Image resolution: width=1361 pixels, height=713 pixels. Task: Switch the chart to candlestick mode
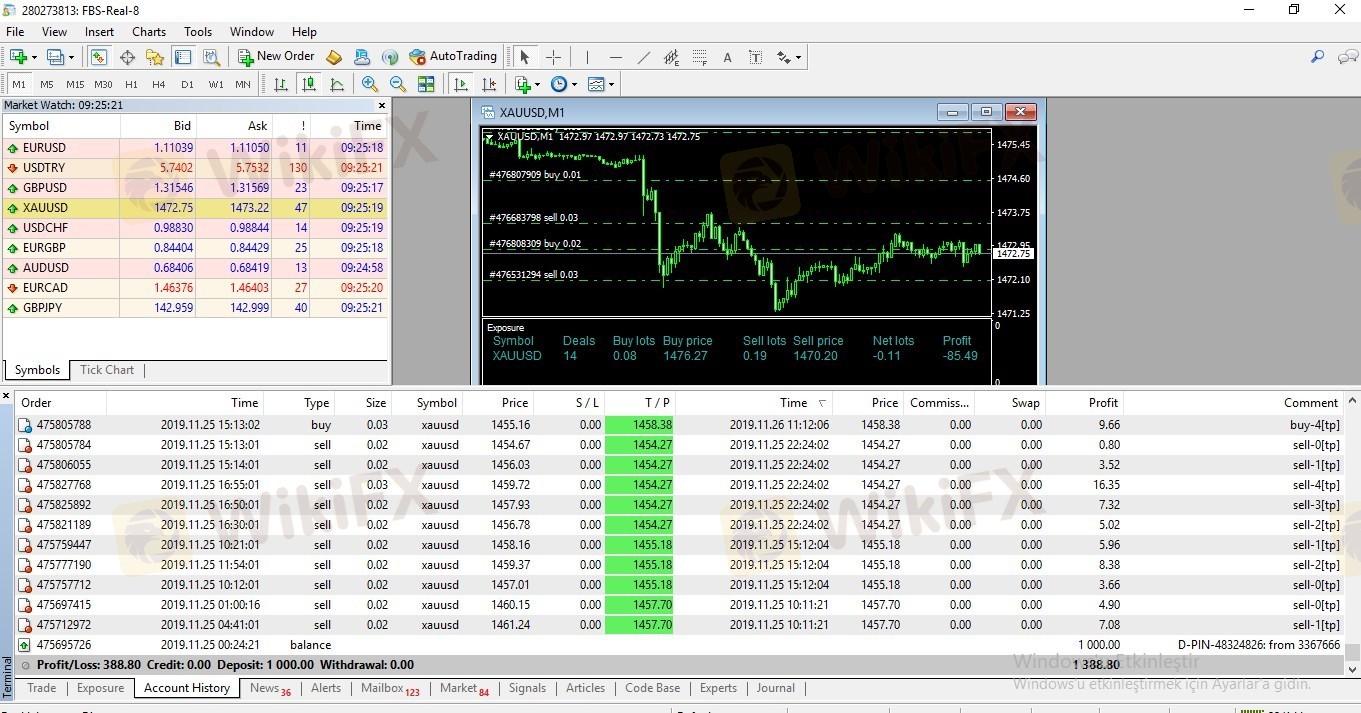coord(309,85)
